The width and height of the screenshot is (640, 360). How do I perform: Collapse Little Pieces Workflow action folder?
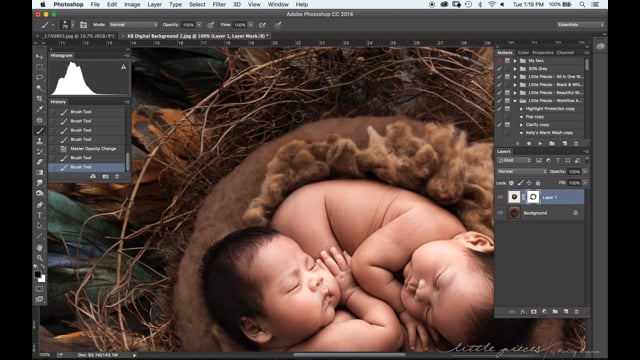[515, 100]
